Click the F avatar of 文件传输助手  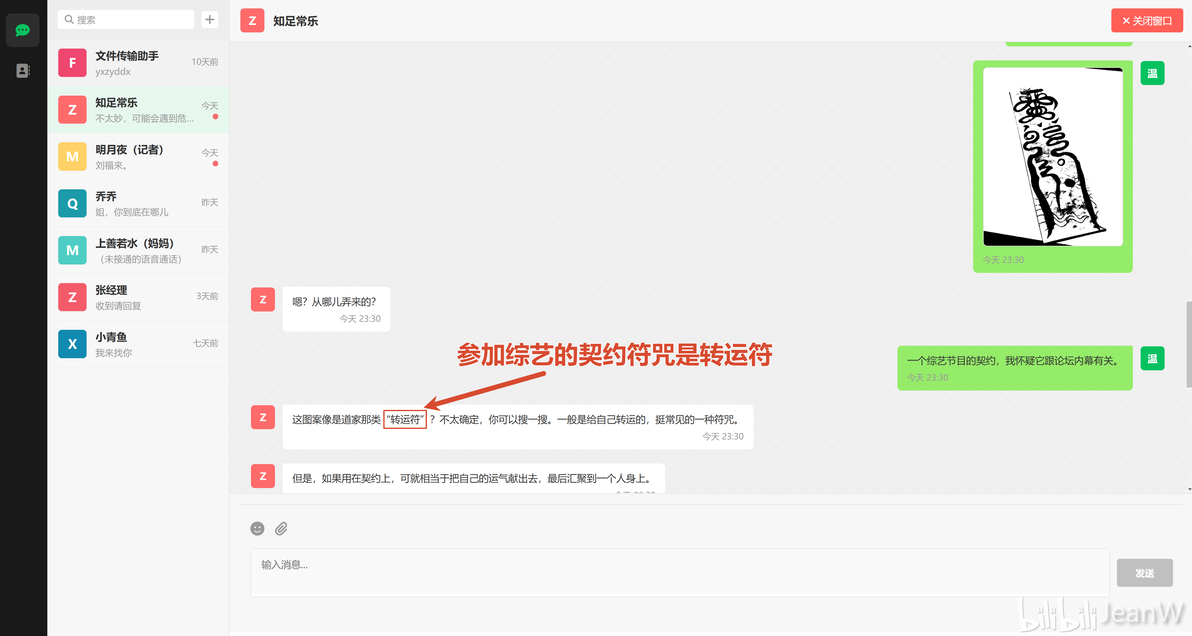pos(72,63)
